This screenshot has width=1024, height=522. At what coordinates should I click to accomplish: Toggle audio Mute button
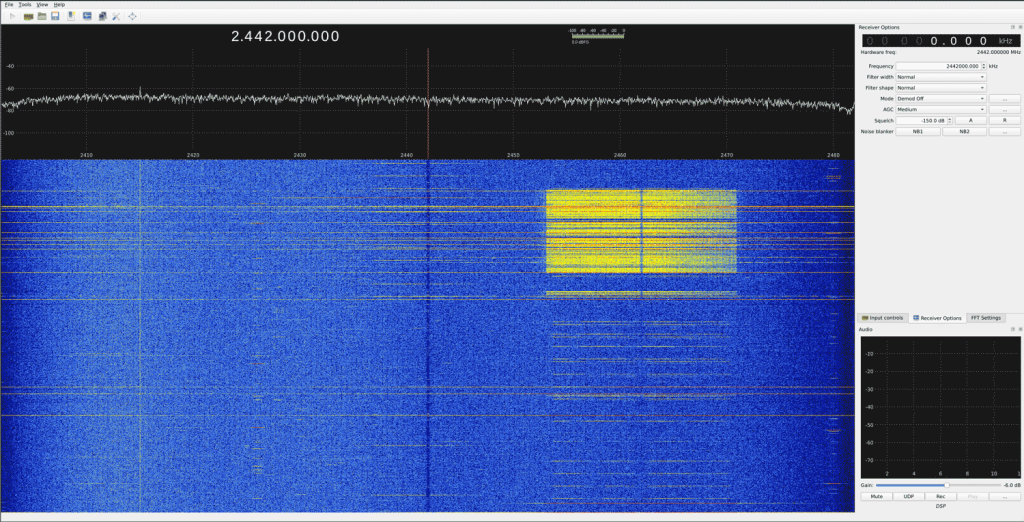click(876, 497)
